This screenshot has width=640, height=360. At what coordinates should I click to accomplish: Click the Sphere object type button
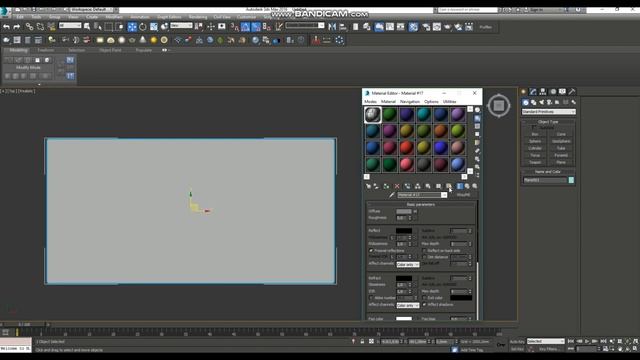point(535,141)
